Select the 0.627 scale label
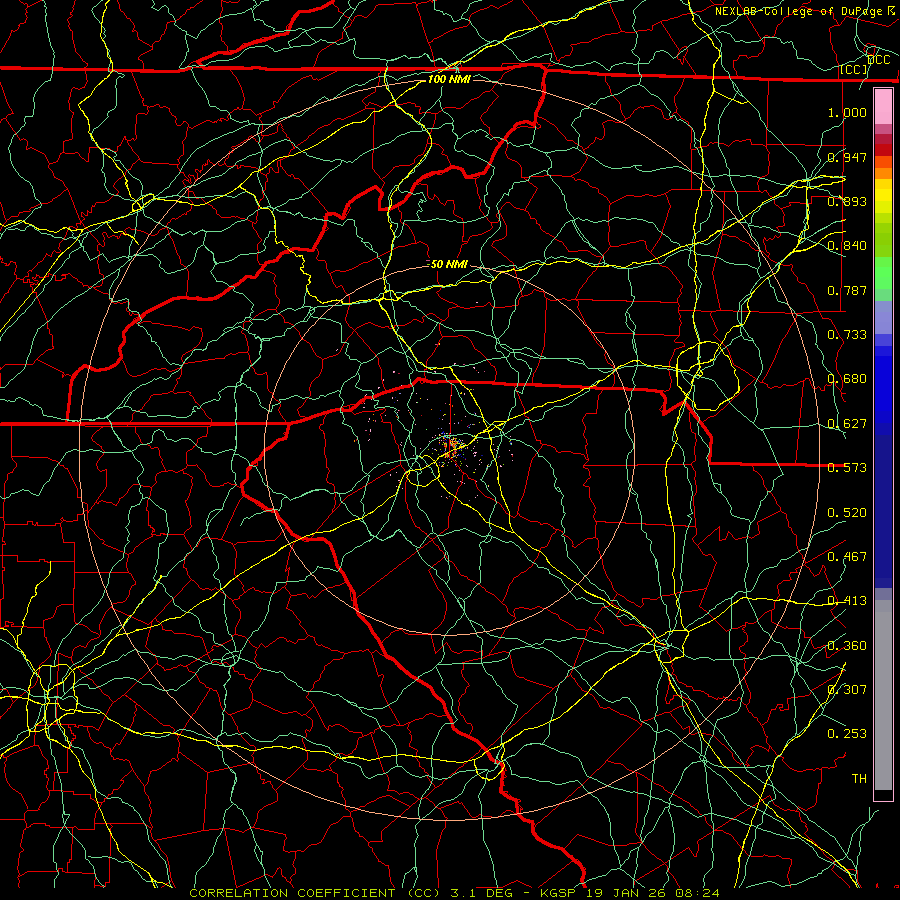900x900 pixels. (x=847, y=424)
